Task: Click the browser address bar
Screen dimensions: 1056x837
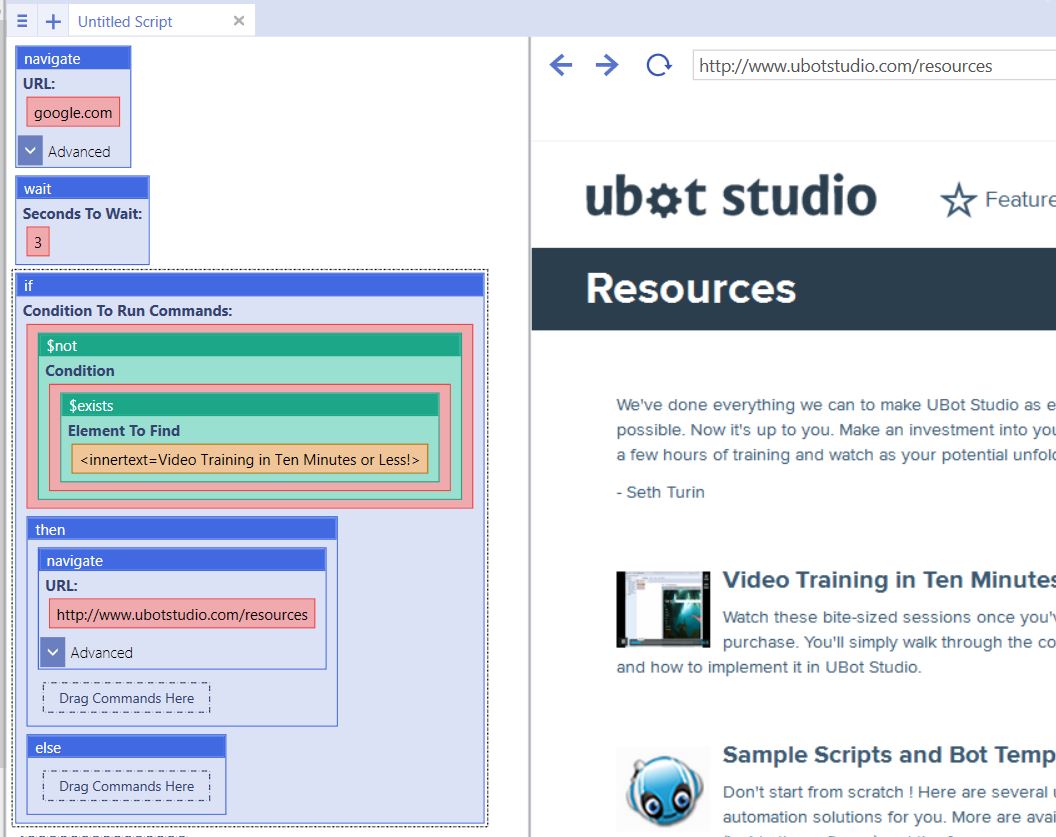Action: click(x=874, y=65)
